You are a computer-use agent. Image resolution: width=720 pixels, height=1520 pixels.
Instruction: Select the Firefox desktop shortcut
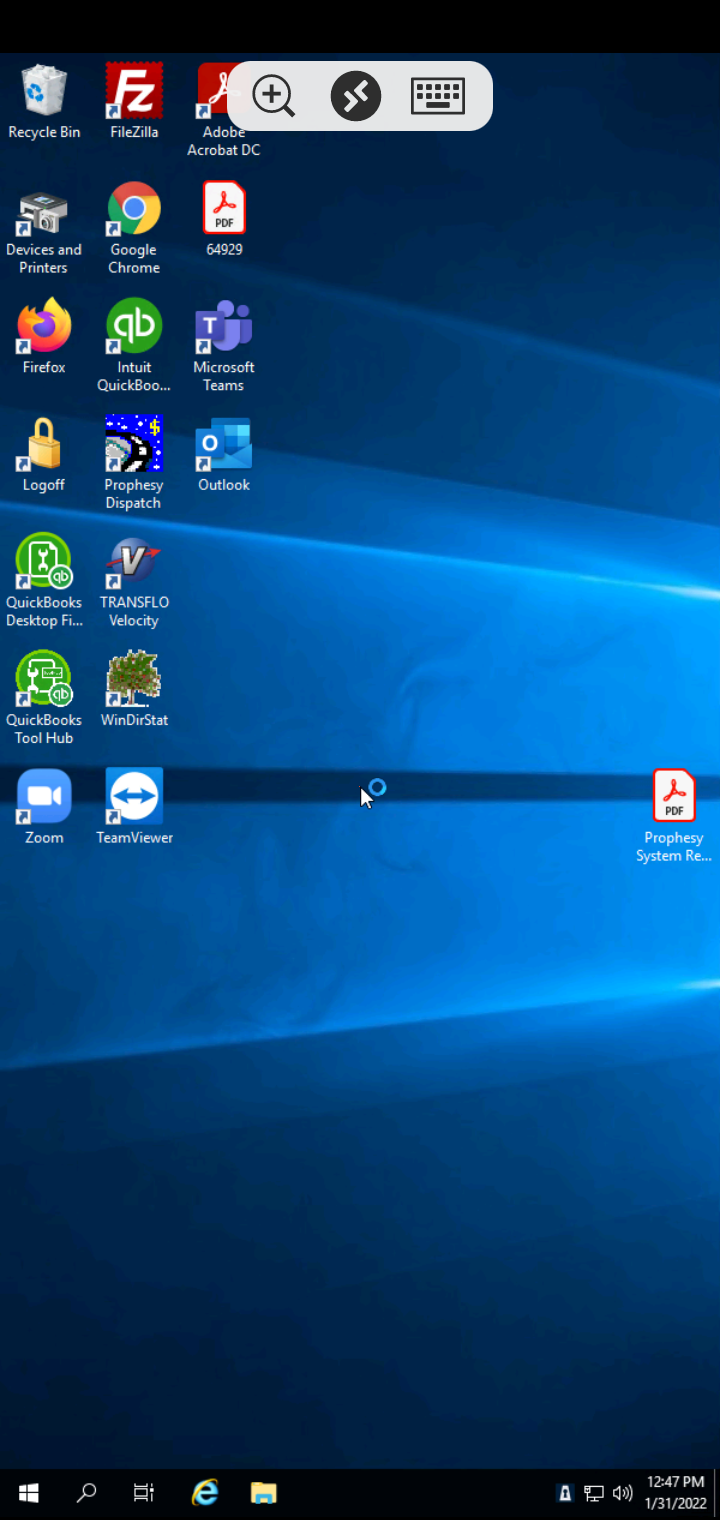44,337
